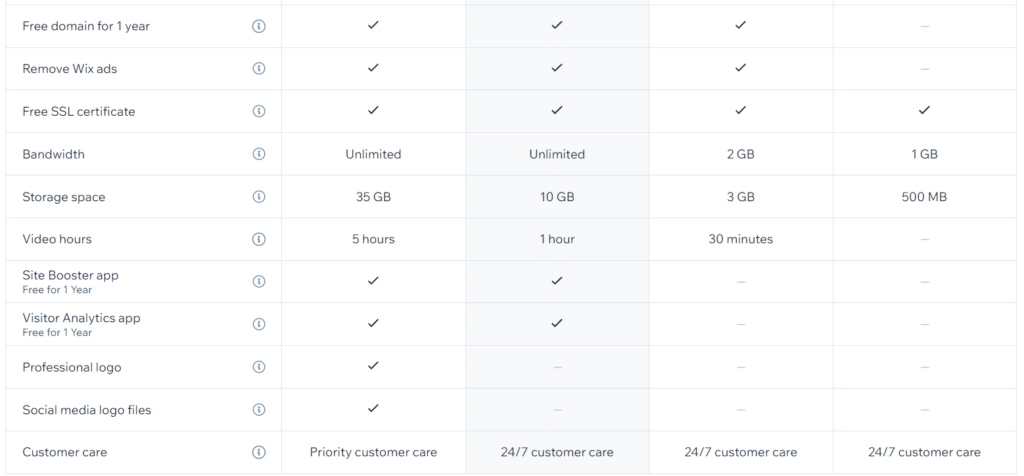Image resolution: width=1024 pixels, height=476 pixels.
Task: Open the Professional logo info icon
Action: pos(259,367)
